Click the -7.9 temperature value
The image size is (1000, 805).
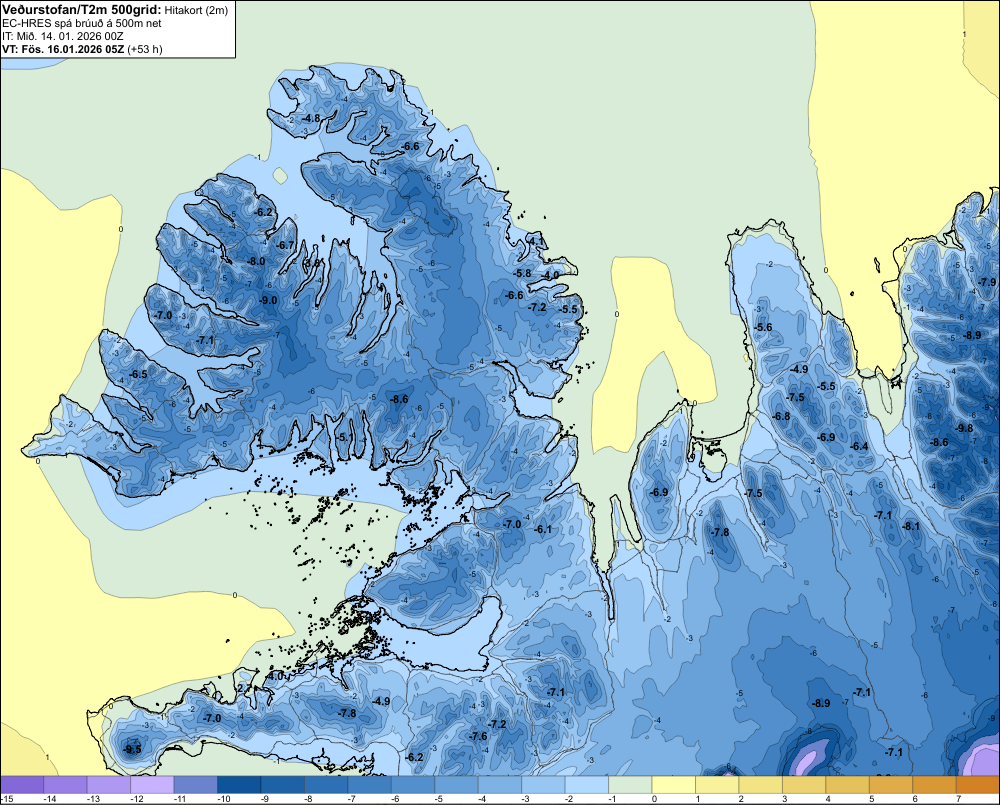pyautogui.click(x=987, y=282)
